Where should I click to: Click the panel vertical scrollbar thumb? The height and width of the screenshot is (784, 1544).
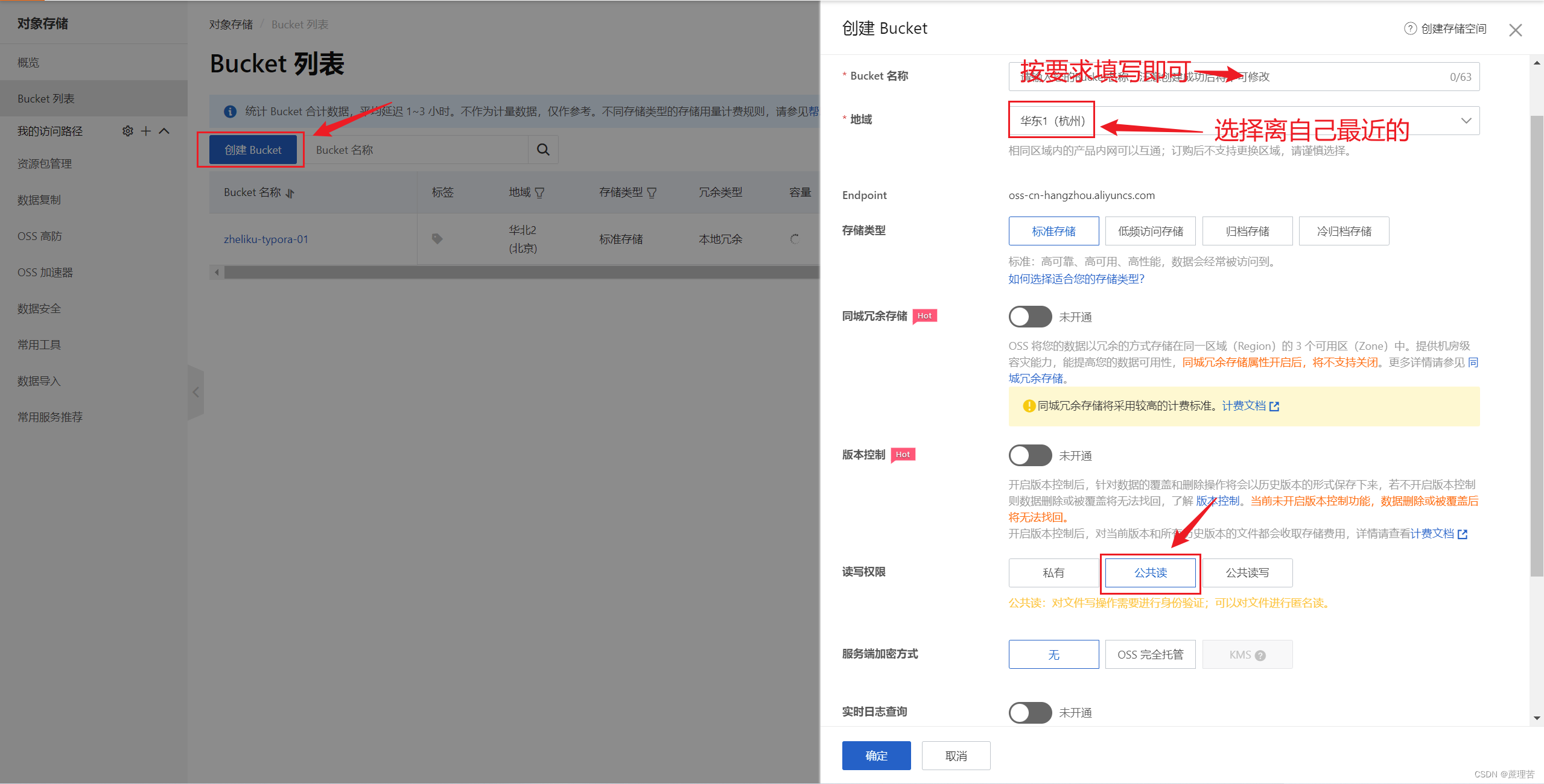point(1537,346)
